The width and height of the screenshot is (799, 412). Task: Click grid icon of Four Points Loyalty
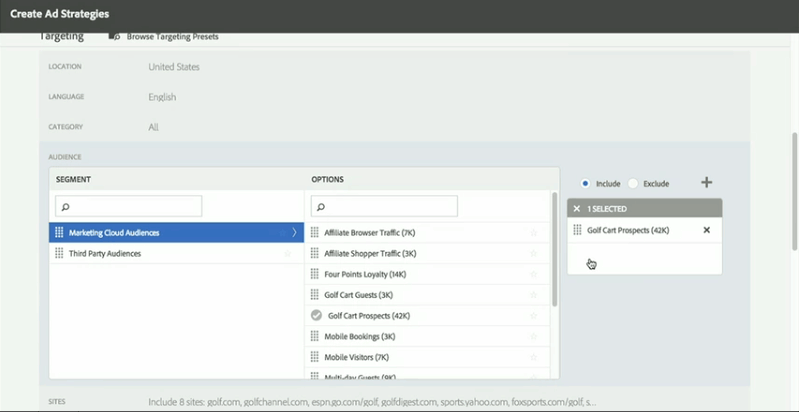(x=315, y=274)
